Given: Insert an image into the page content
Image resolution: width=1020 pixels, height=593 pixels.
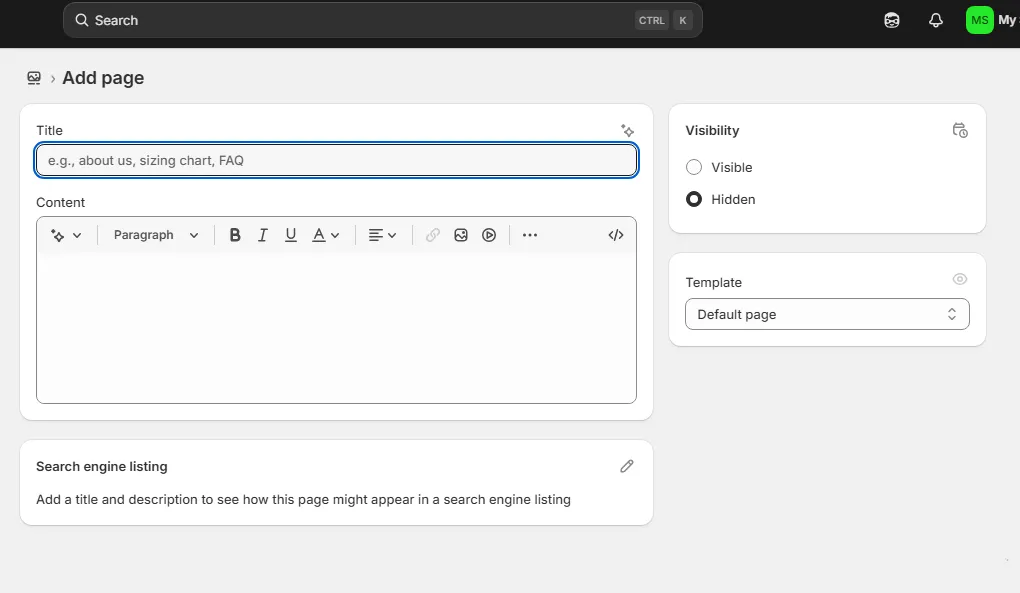Looking at the screenshot, I should pyautogui.click(x=461, y=234).
